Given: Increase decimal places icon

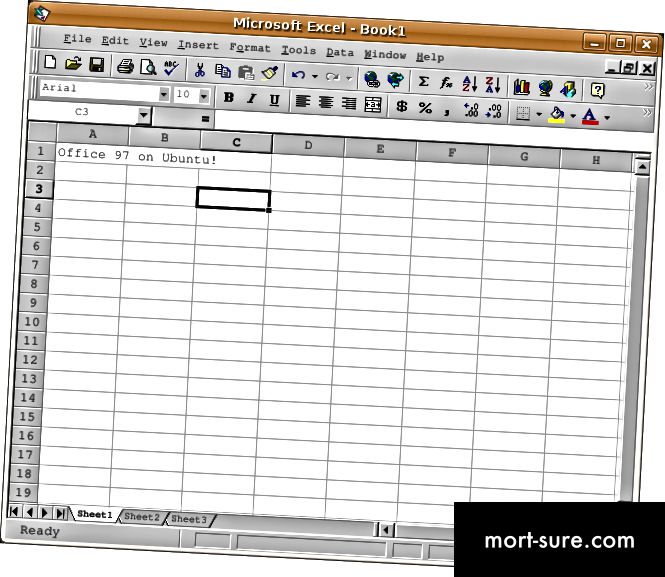Looking at the screenshot, I should (471, 110).
